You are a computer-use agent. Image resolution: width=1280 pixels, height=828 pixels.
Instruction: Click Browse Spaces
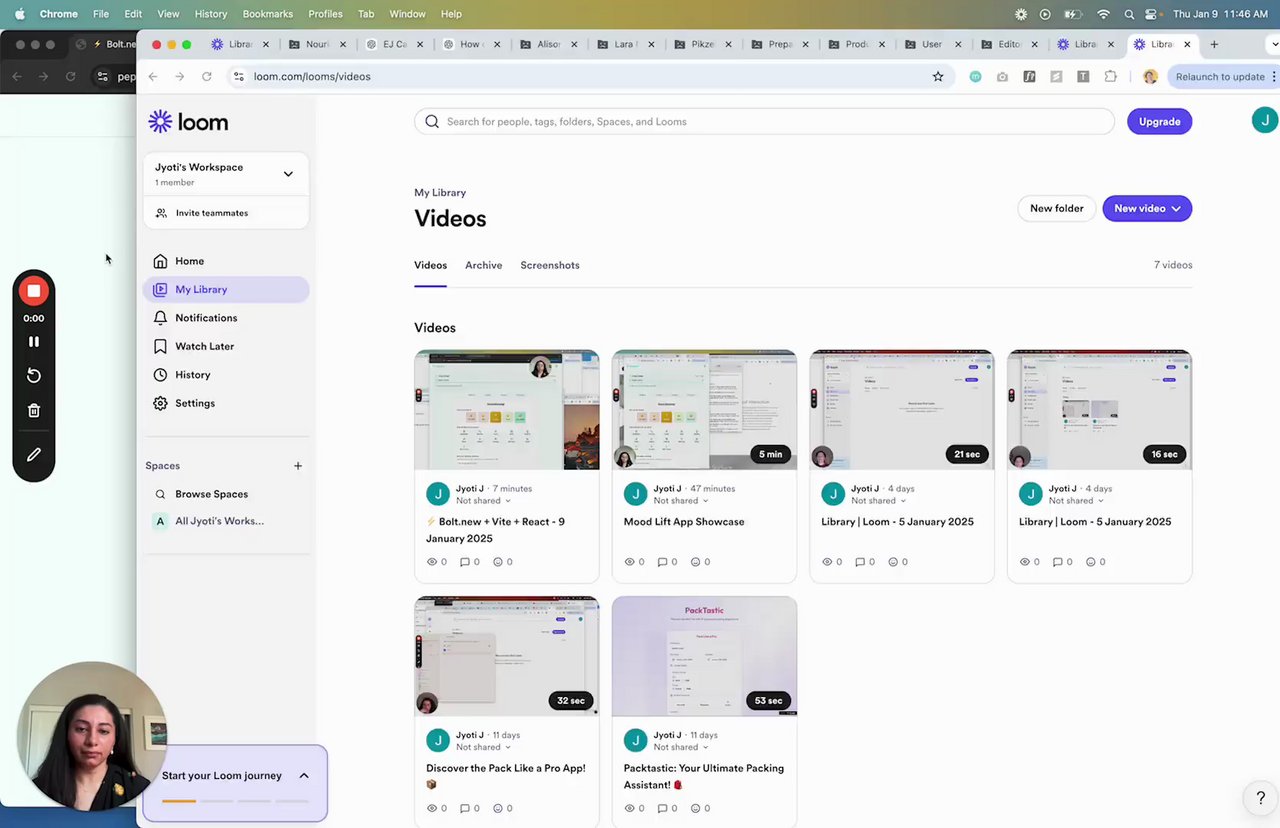[226, 494]
